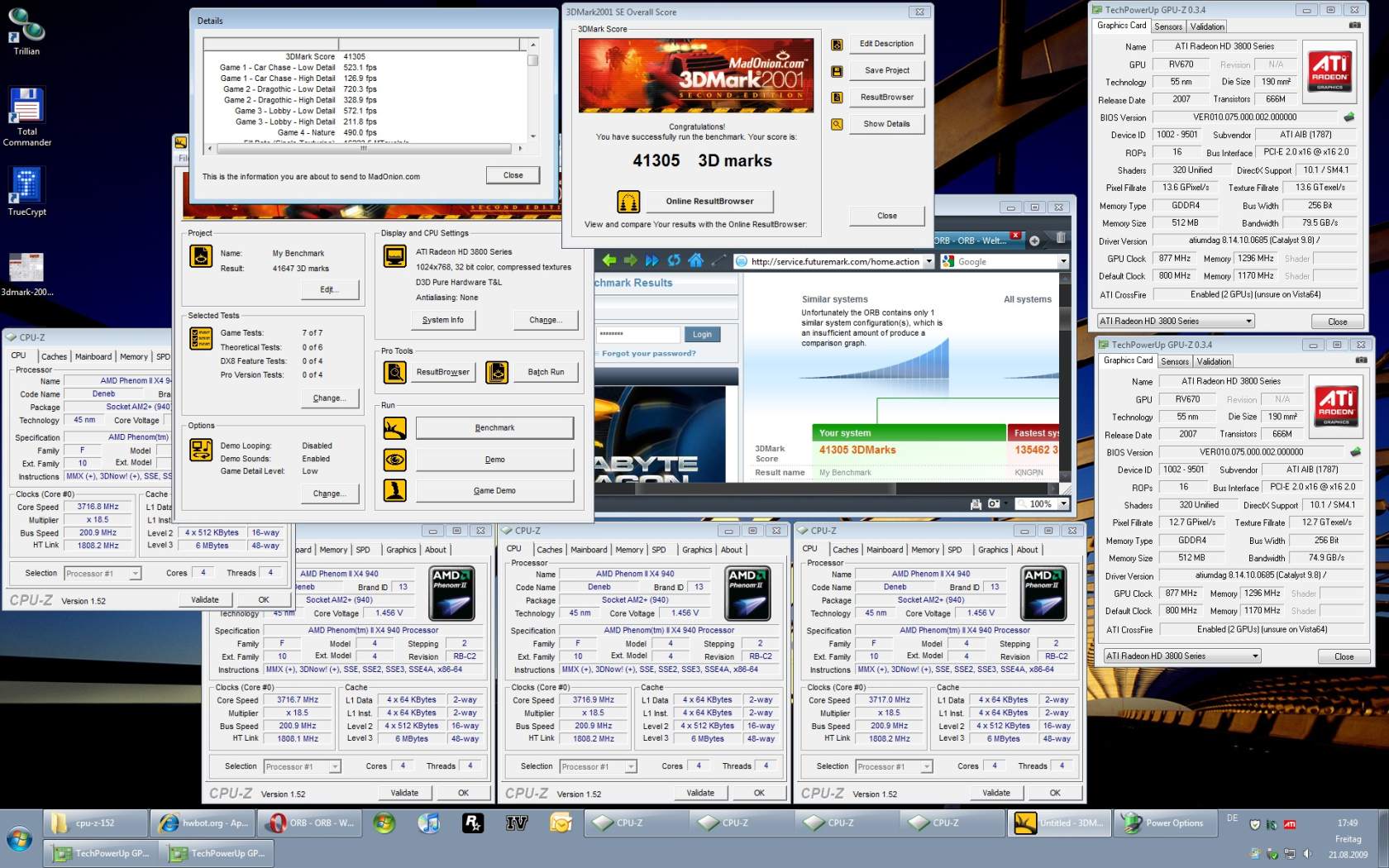Click the Login button on futuremark page
This screenshot has height=868, width=1389.
pos(702,334)
